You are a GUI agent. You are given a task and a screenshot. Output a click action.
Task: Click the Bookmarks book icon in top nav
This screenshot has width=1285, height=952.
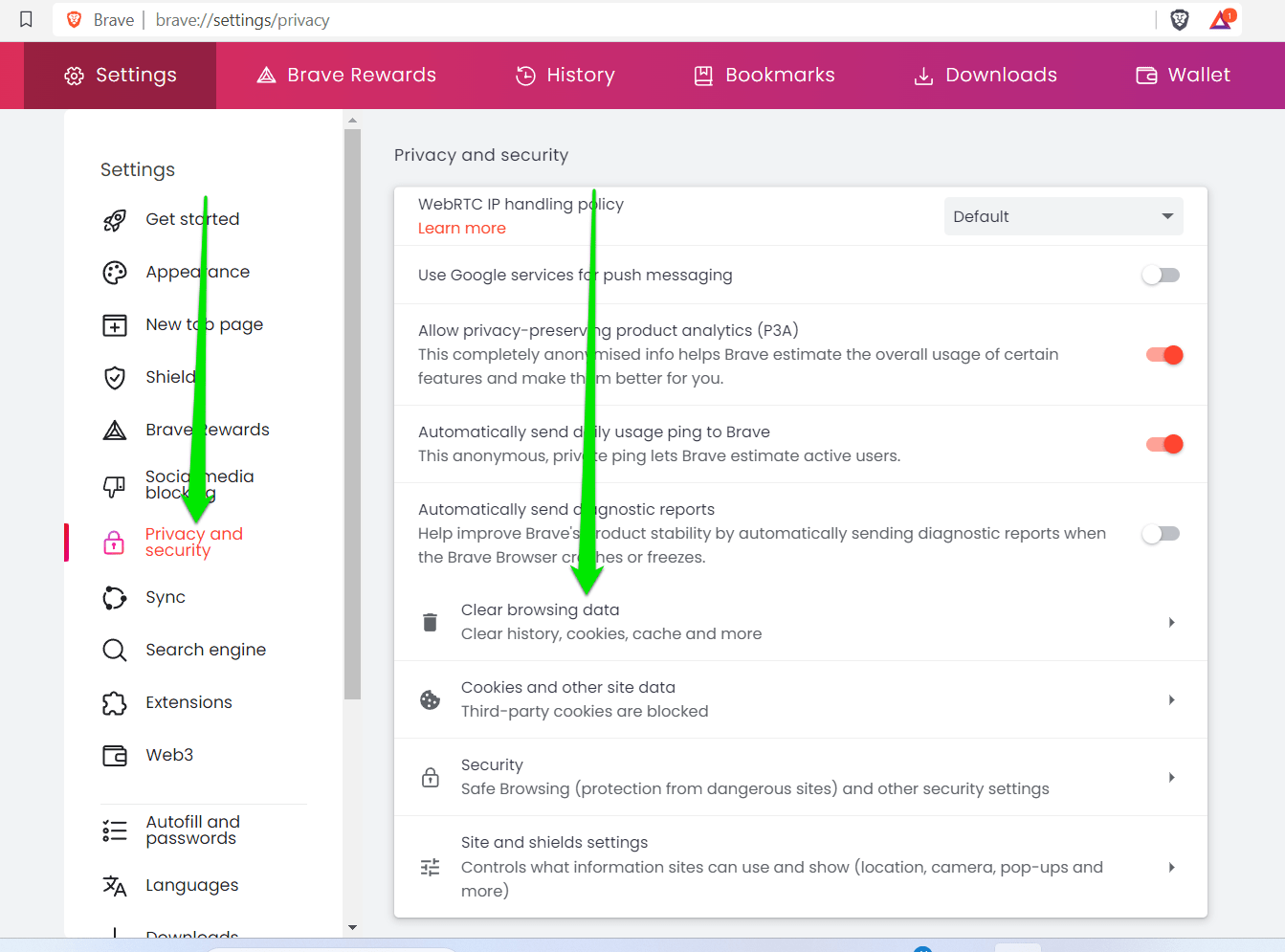click(703, 76)
